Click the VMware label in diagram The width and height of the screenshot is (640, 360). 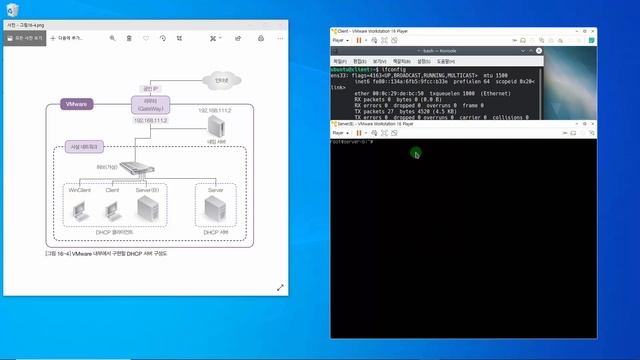click(x=77, y=104)
